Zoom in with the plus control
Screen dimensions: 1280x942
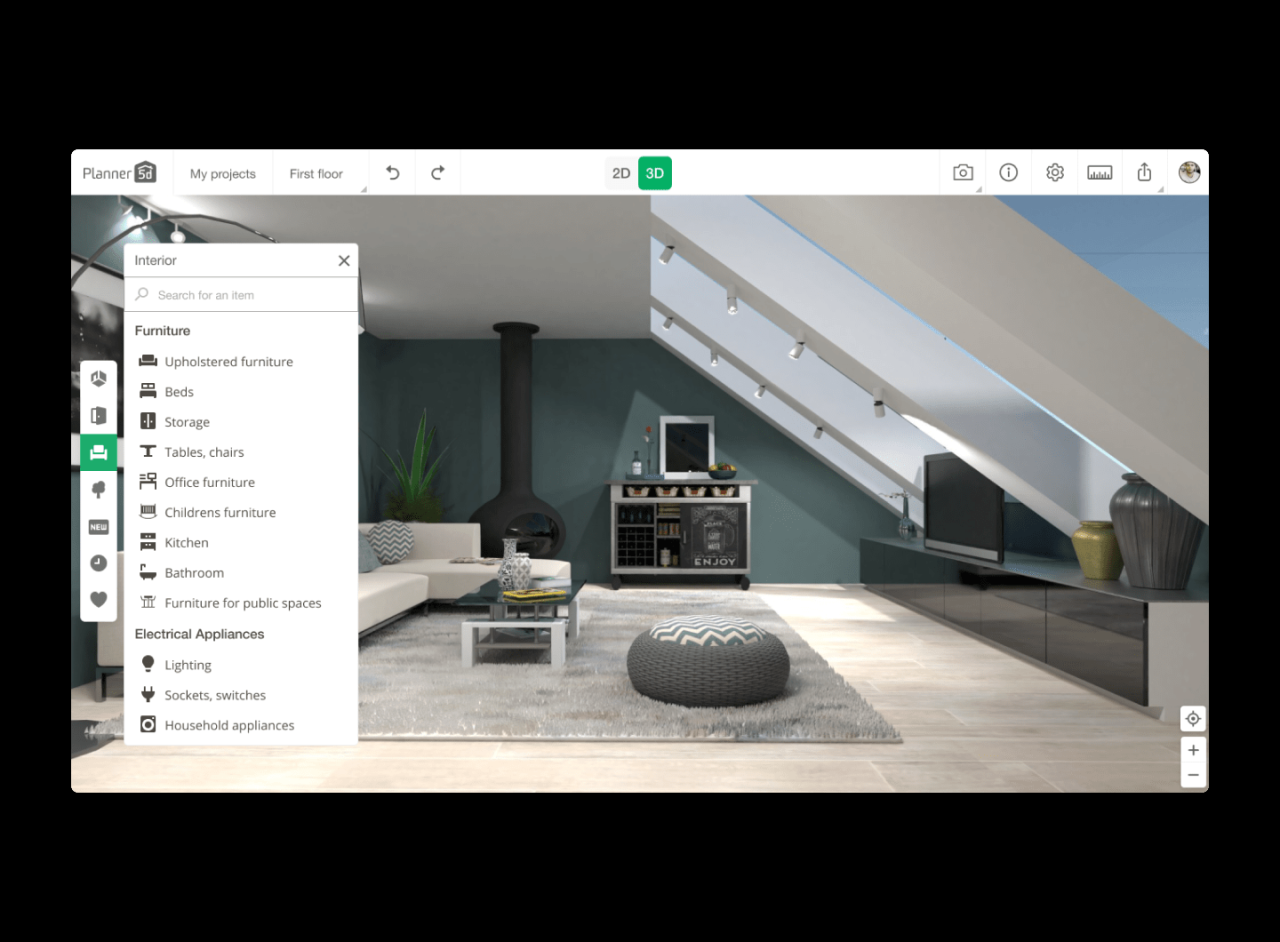[1193, 750]
